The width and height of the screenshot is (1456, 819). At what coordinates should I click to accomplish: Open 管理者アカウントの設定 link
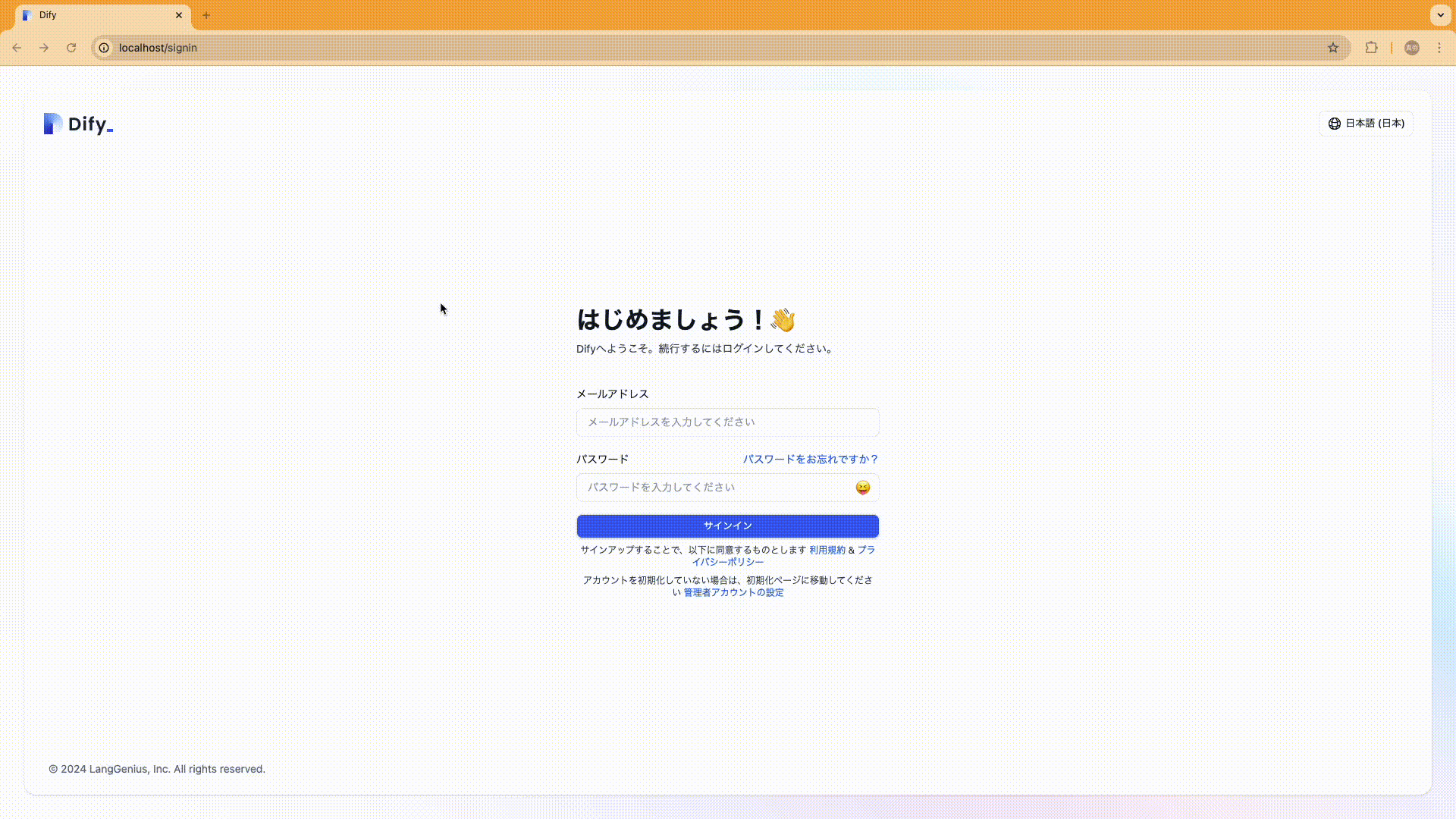(x=733, y=593)
